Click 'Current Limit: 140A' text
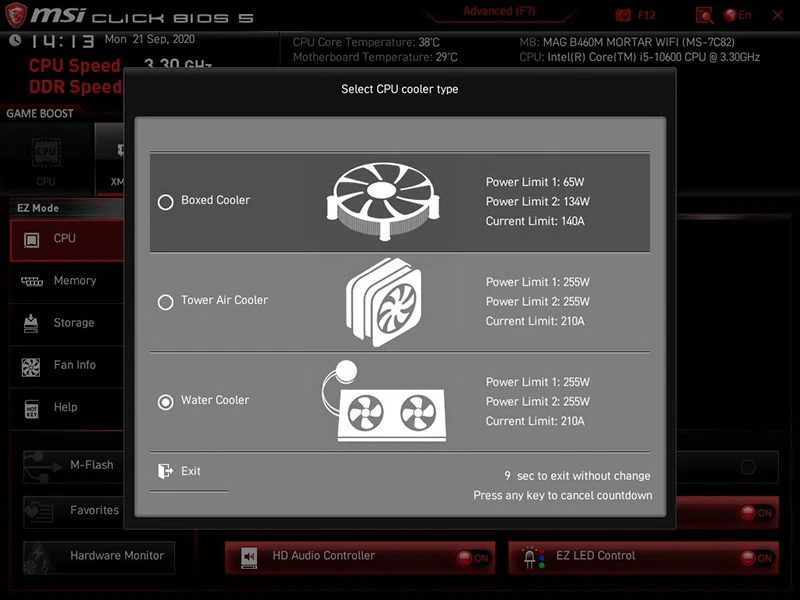Image resolution: width=800 pixels, height=600 pixels. click(535, 221)
